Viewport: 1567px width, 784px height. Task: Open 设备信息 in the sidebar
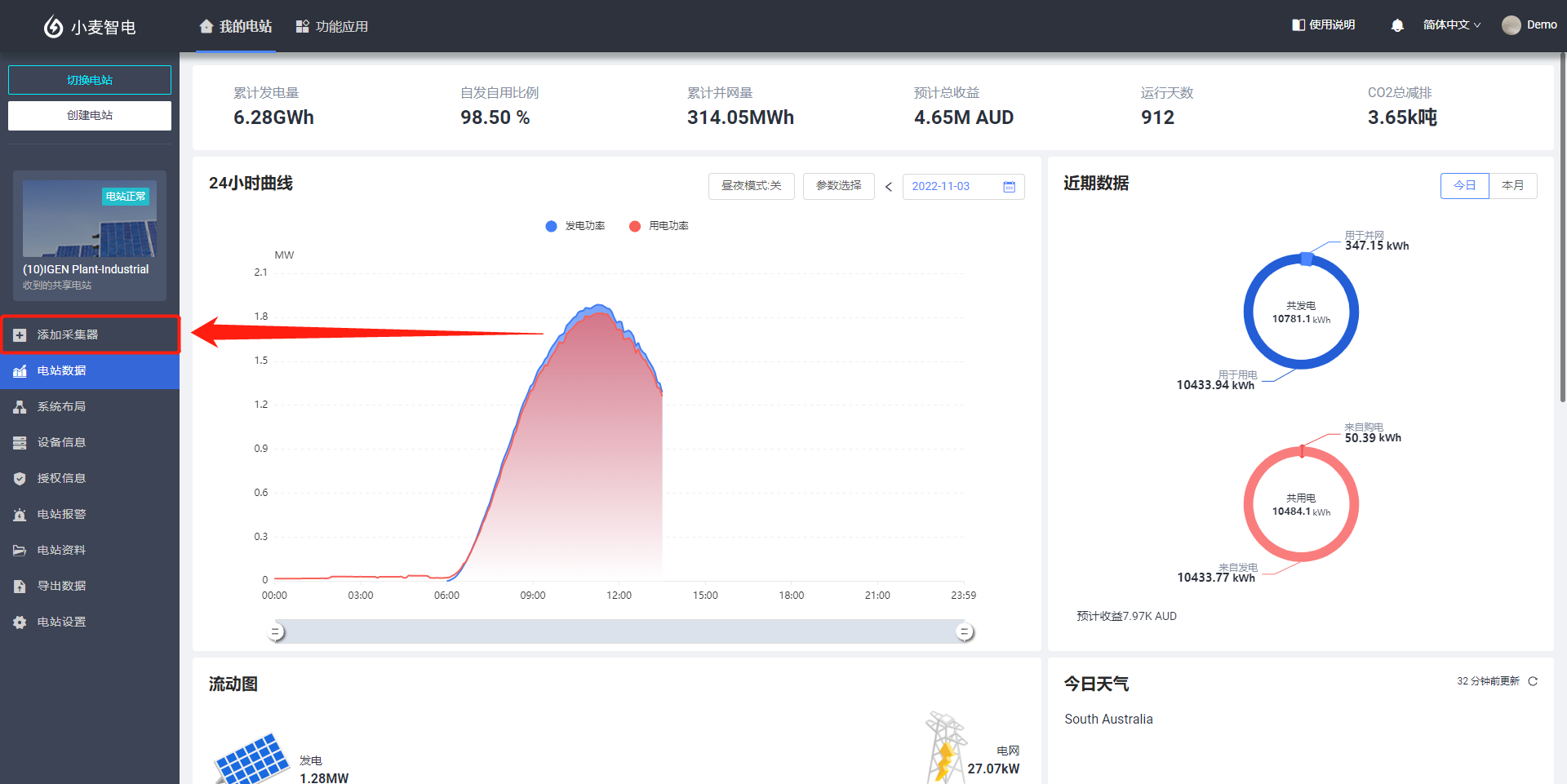[61, 442]
